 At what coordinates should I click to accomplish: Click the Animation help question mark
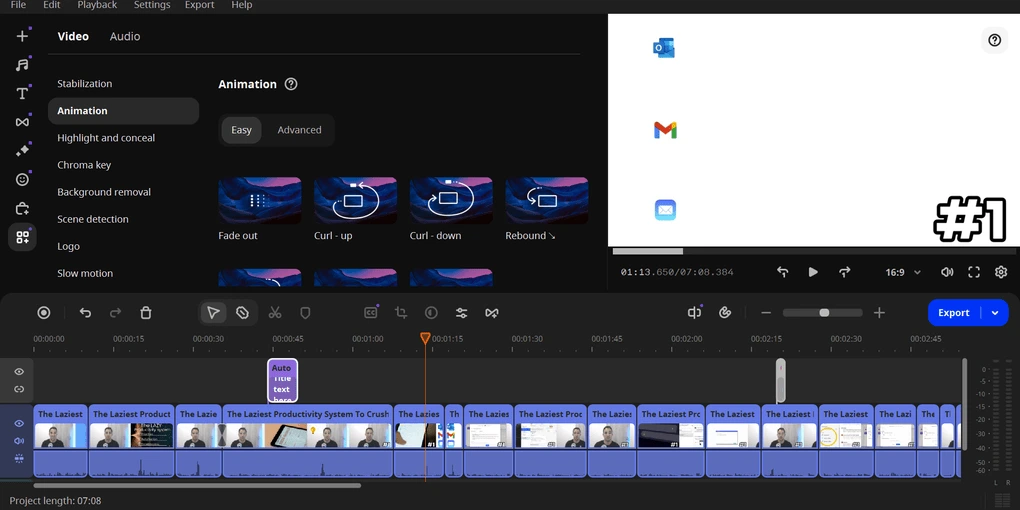(291, 84)
